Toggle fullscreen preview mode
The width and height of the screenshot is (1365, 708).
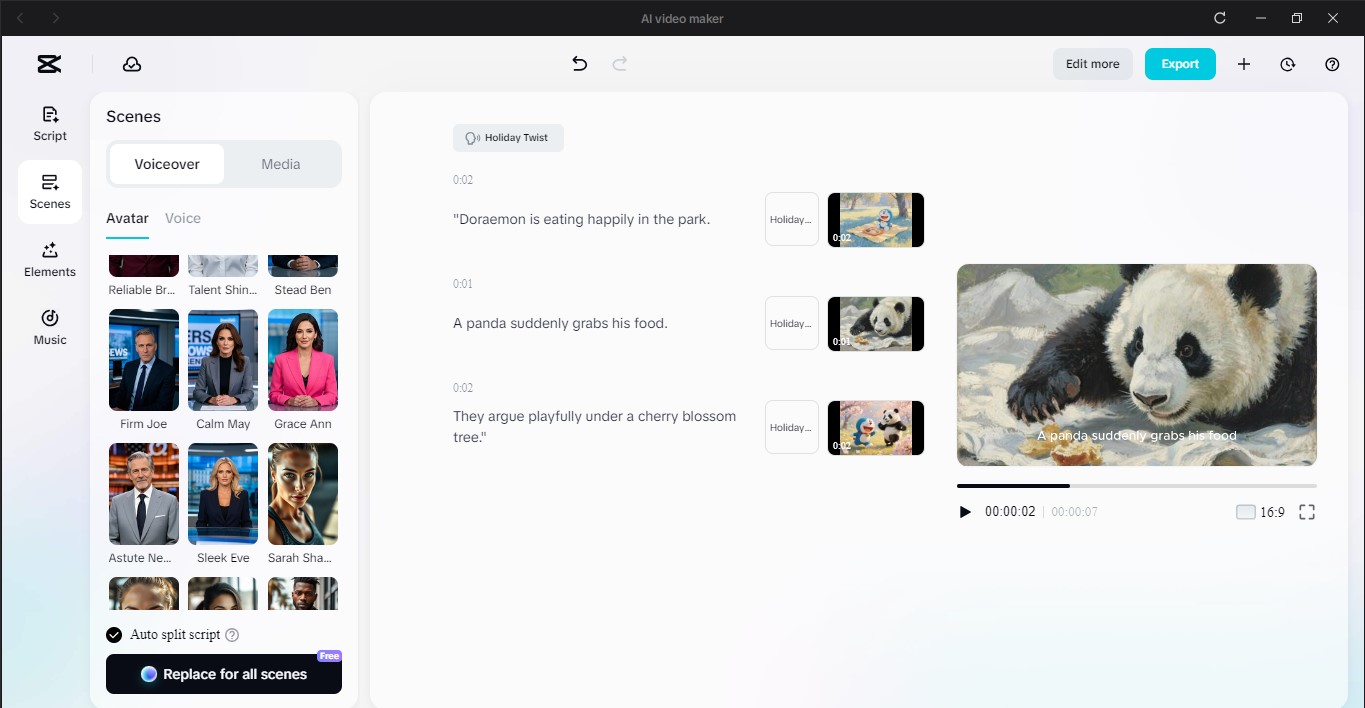click(x=1307, y=511)
